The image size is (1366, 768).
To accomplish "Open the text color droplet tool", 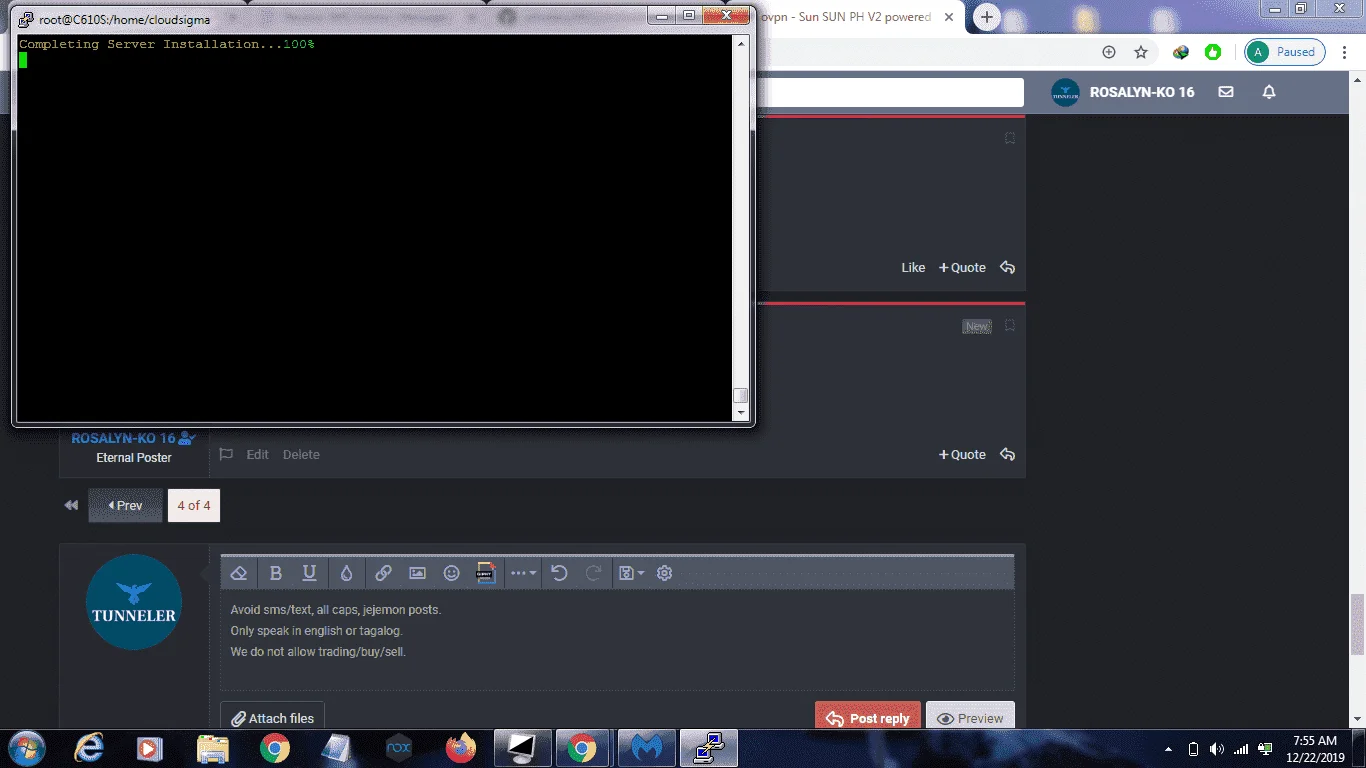I will [x=346, y=573].
